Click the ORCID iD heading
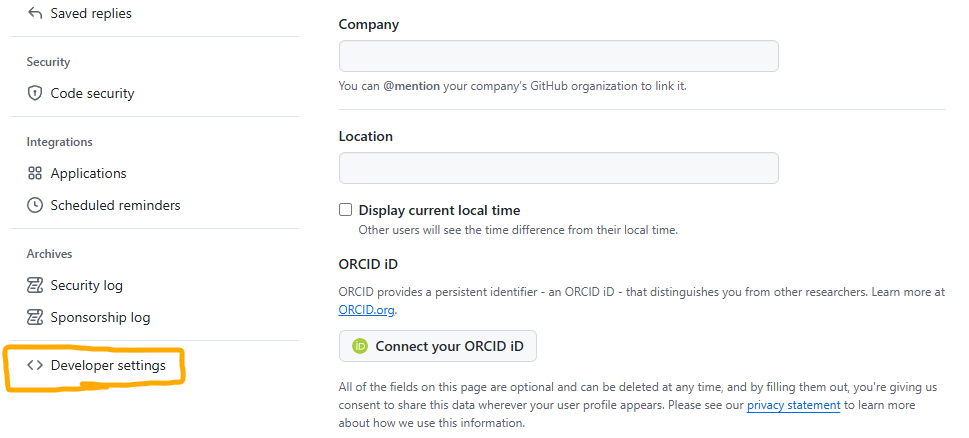Screen dimensions: 969x438 pyautogui.click(x=368, y=264)
